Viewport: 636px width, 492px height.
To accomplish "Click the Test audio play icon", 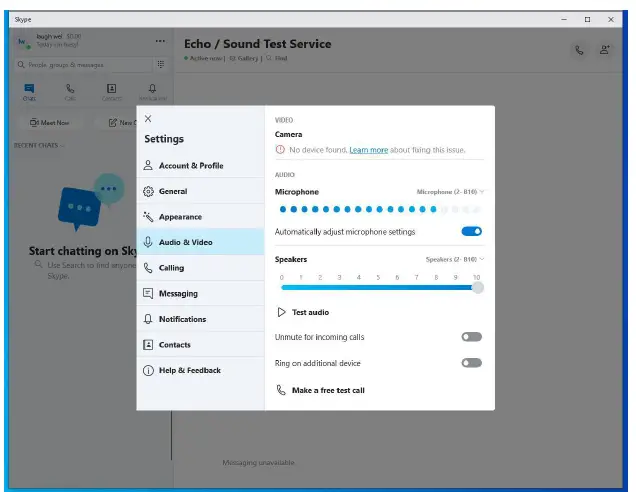I will [x=281, y=312].
